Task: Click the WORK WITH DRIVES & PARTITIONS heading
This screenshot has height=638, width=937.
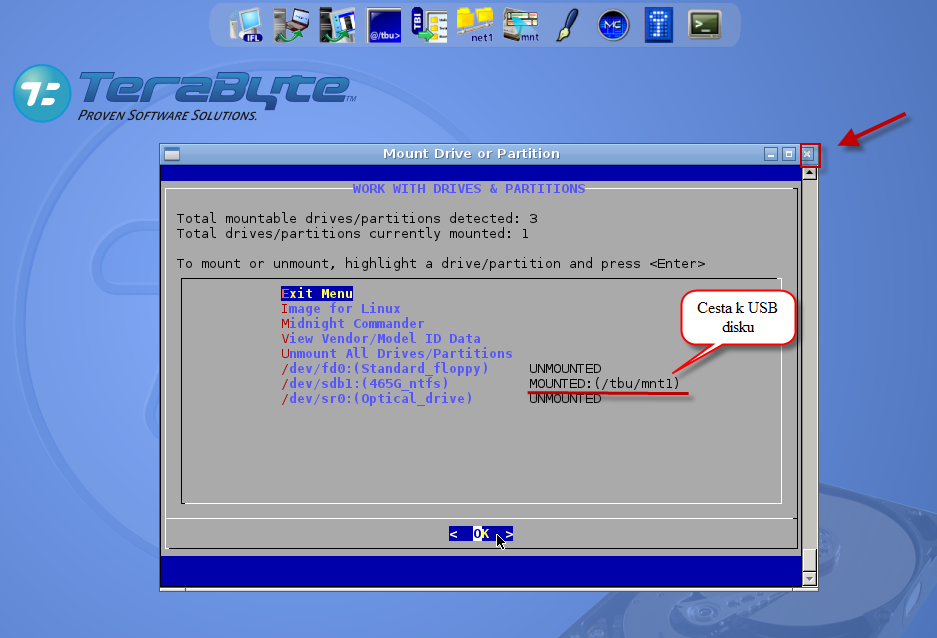Action: click(x=469, y=189)
